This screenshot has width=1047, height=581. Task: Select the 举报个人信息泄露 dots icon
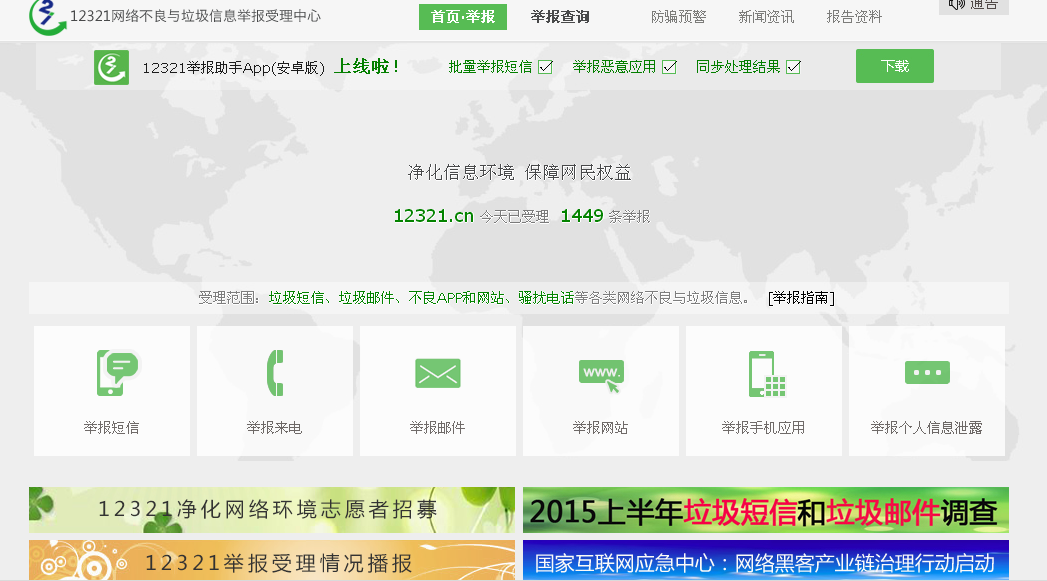(x=926, y=372)
